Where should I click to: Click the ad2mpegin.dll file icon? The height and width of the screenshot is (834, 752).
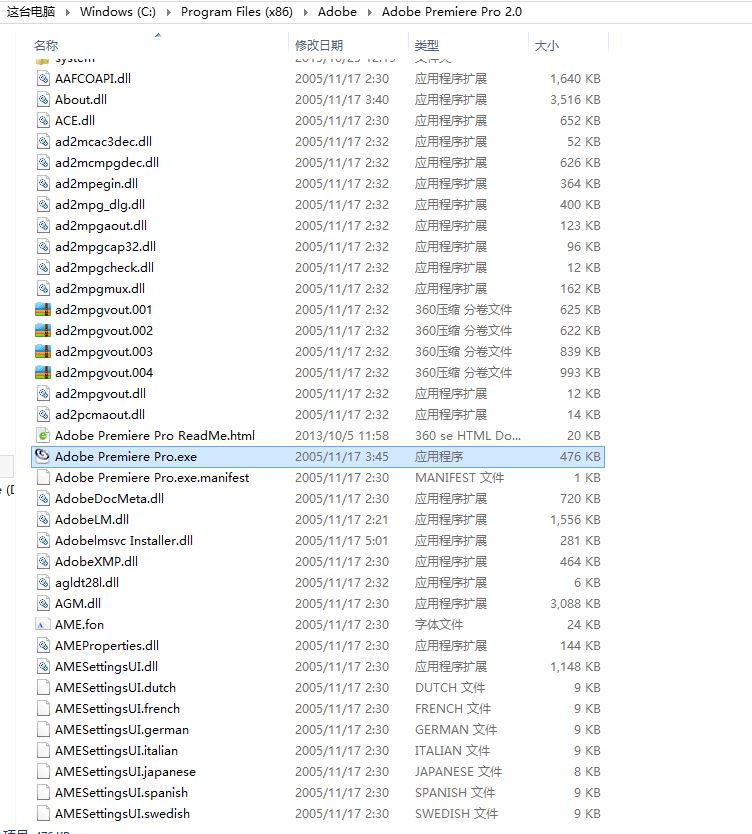pyautogui.click(x=43, y=184)
